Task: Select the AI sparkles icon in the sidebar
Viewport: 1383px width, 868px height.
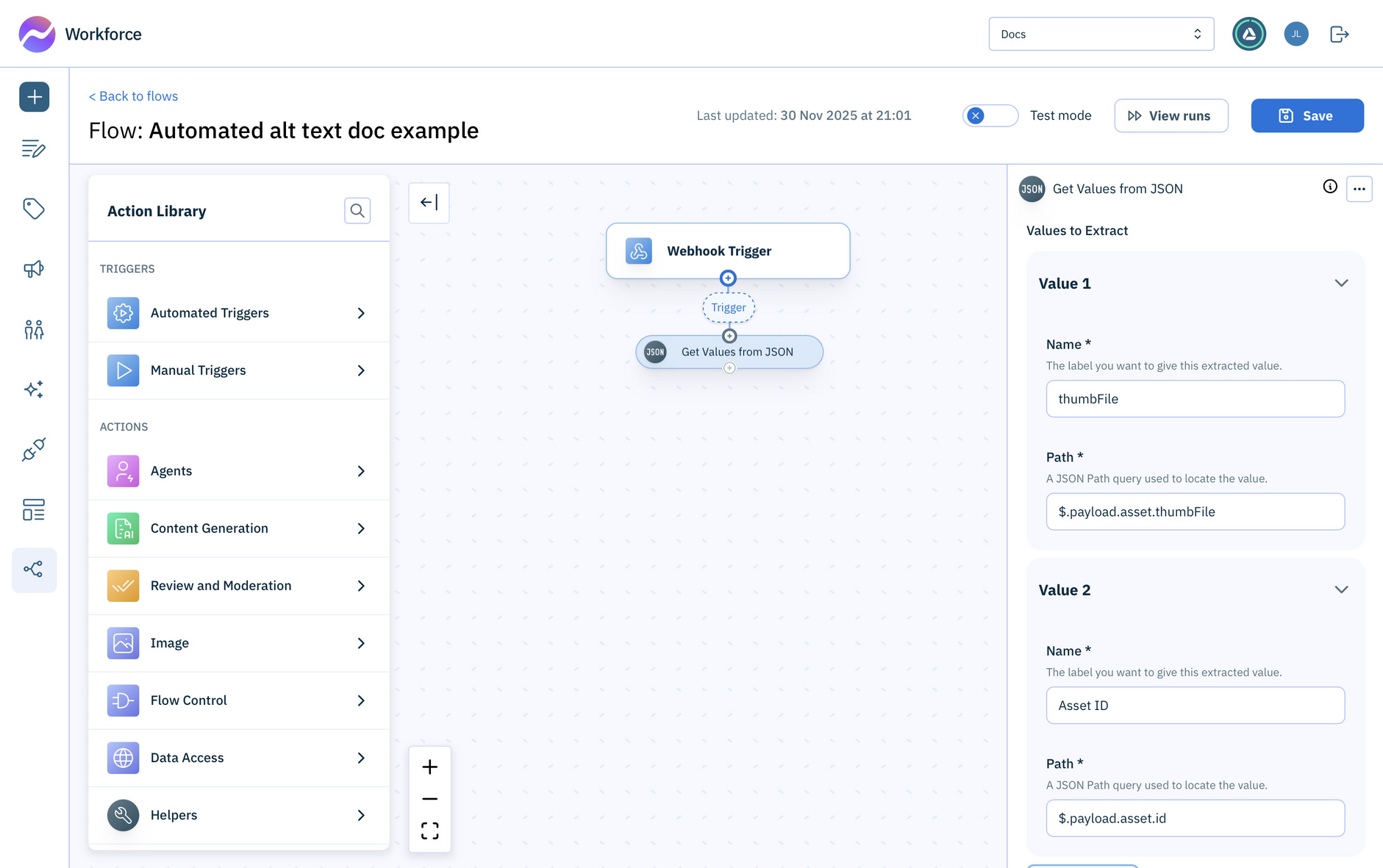Action: [x=34, y=390]
